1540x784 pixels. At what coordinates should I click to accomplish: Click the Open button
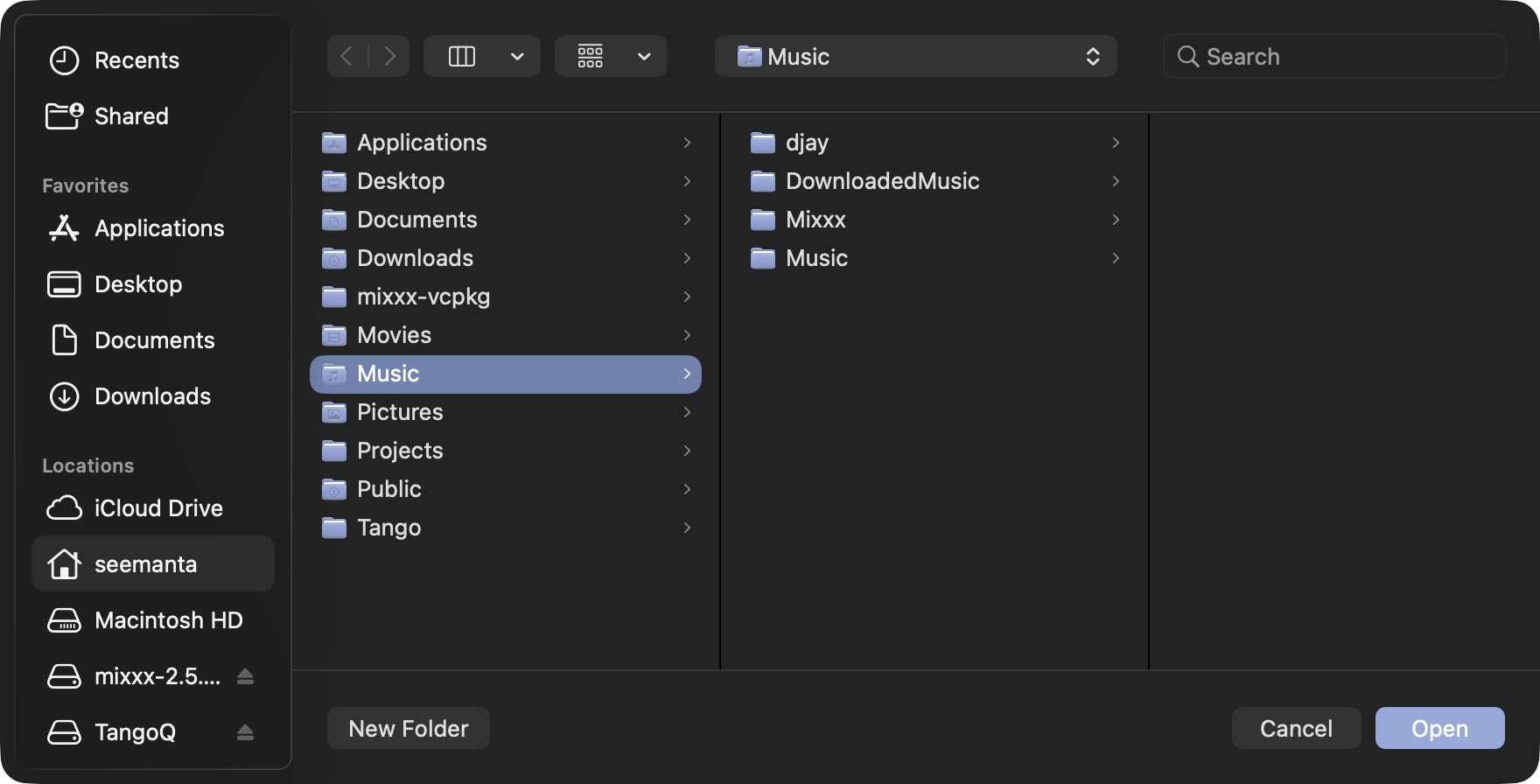pyautogui.click(x=1440, y=729)
